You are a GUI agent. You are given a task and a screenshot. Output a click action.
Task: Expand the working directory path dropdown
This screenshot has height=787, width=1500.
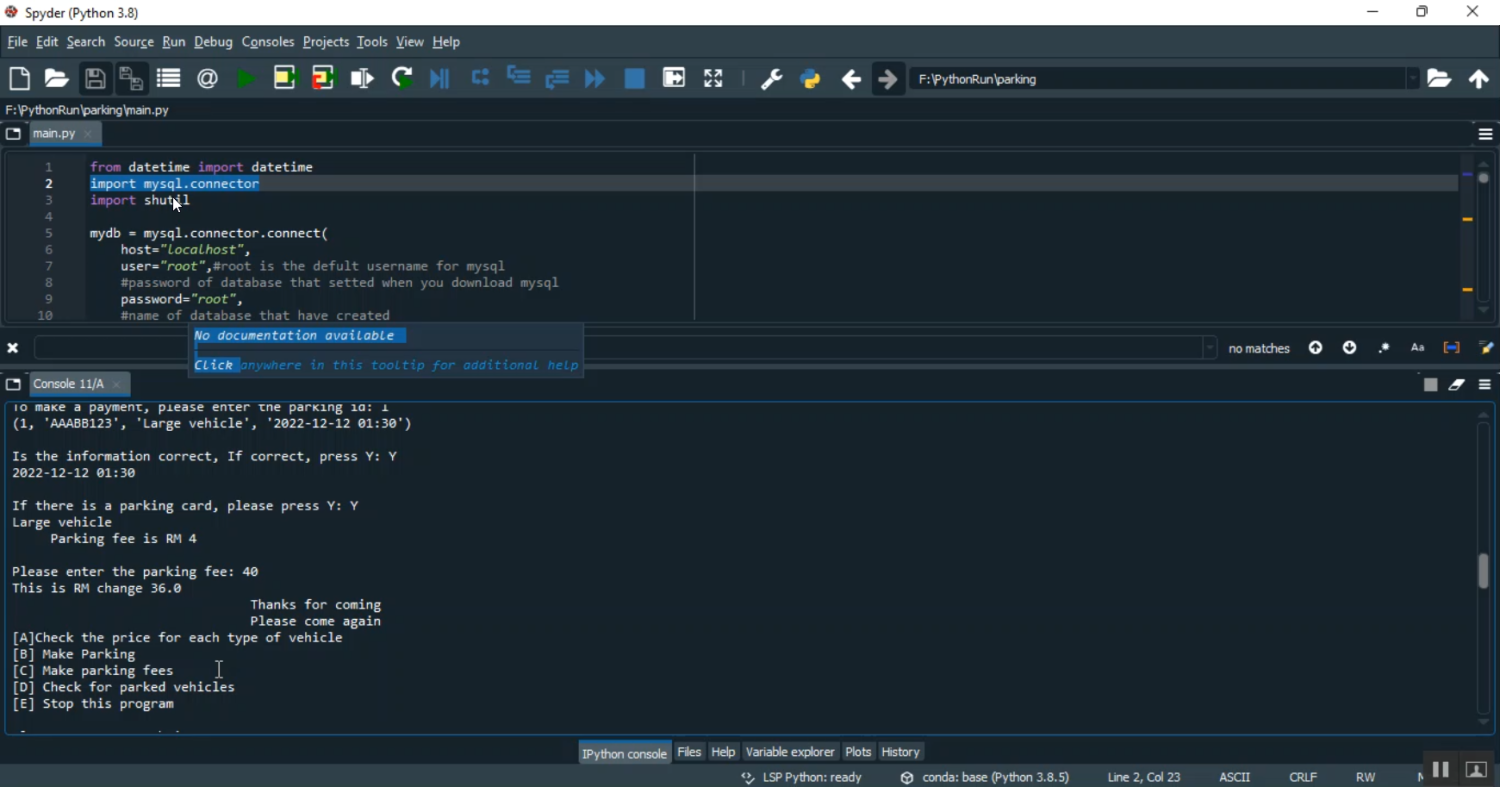1413,79
